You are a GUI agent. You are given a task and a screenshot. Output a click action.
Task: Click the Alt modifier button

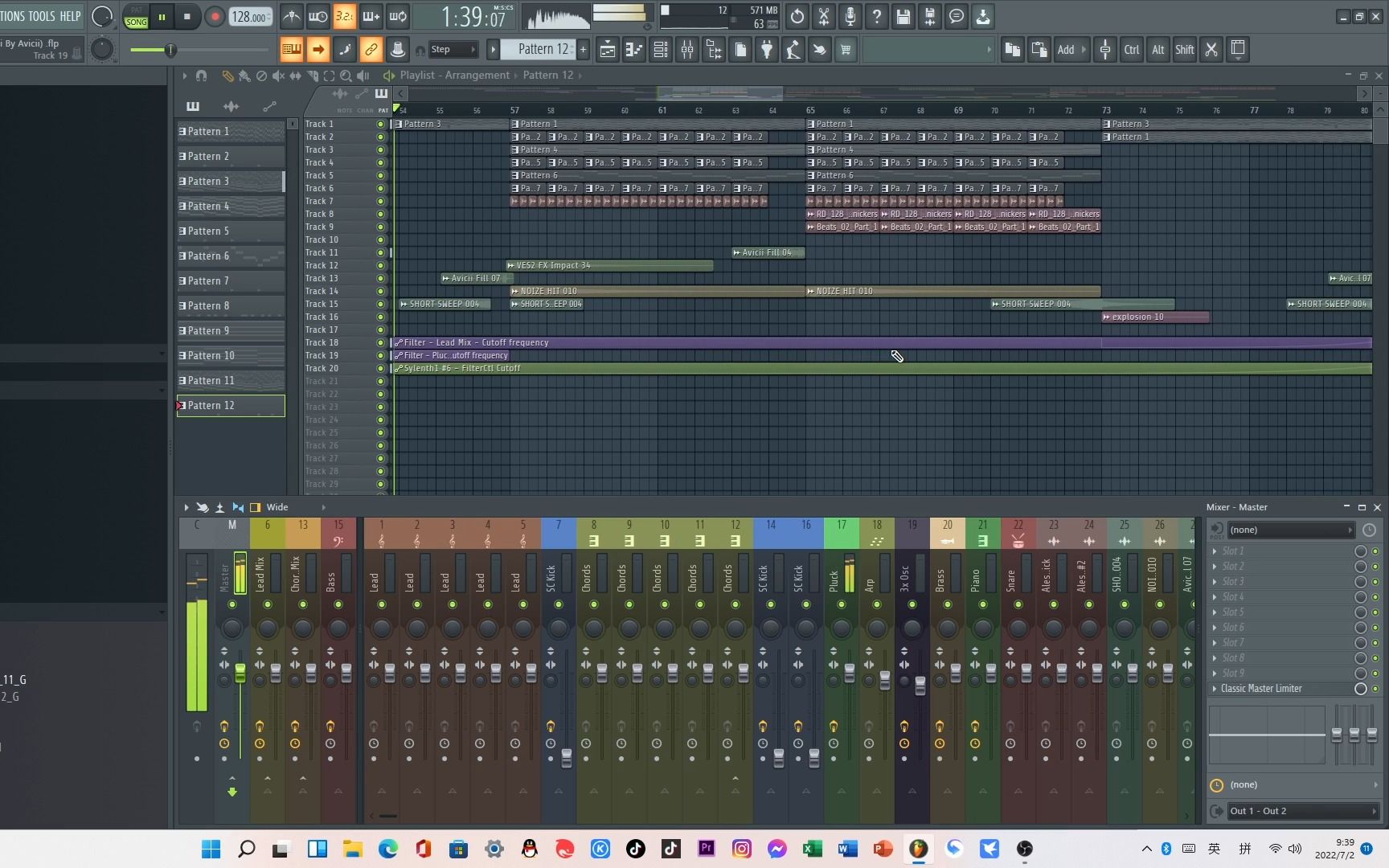[1158, 49]
